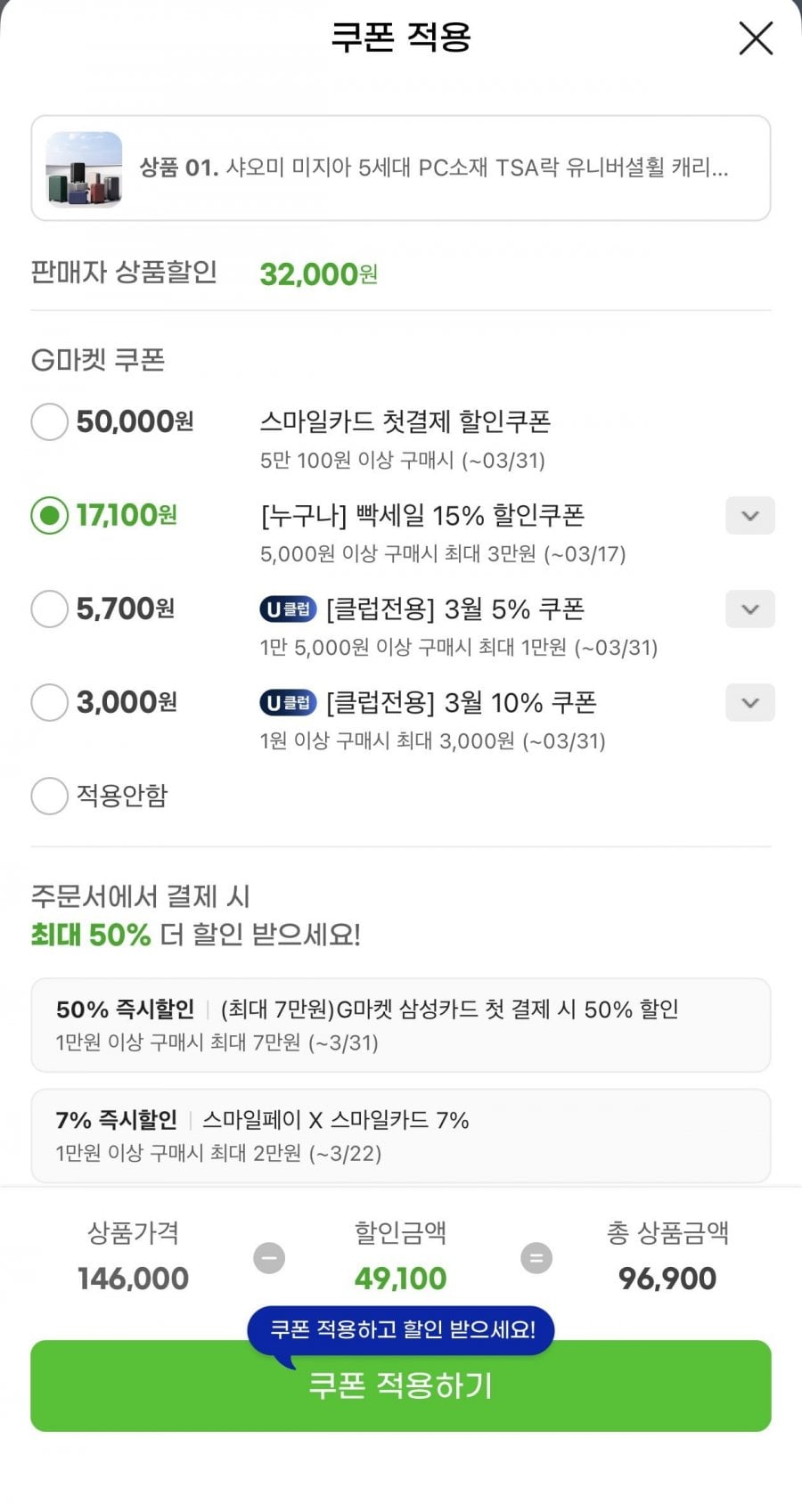Image resolution: width=802 pixels, height=1512 pixels.
Task: Choose the 5,700원 club 5% coupon
Action: coord(50,609)
